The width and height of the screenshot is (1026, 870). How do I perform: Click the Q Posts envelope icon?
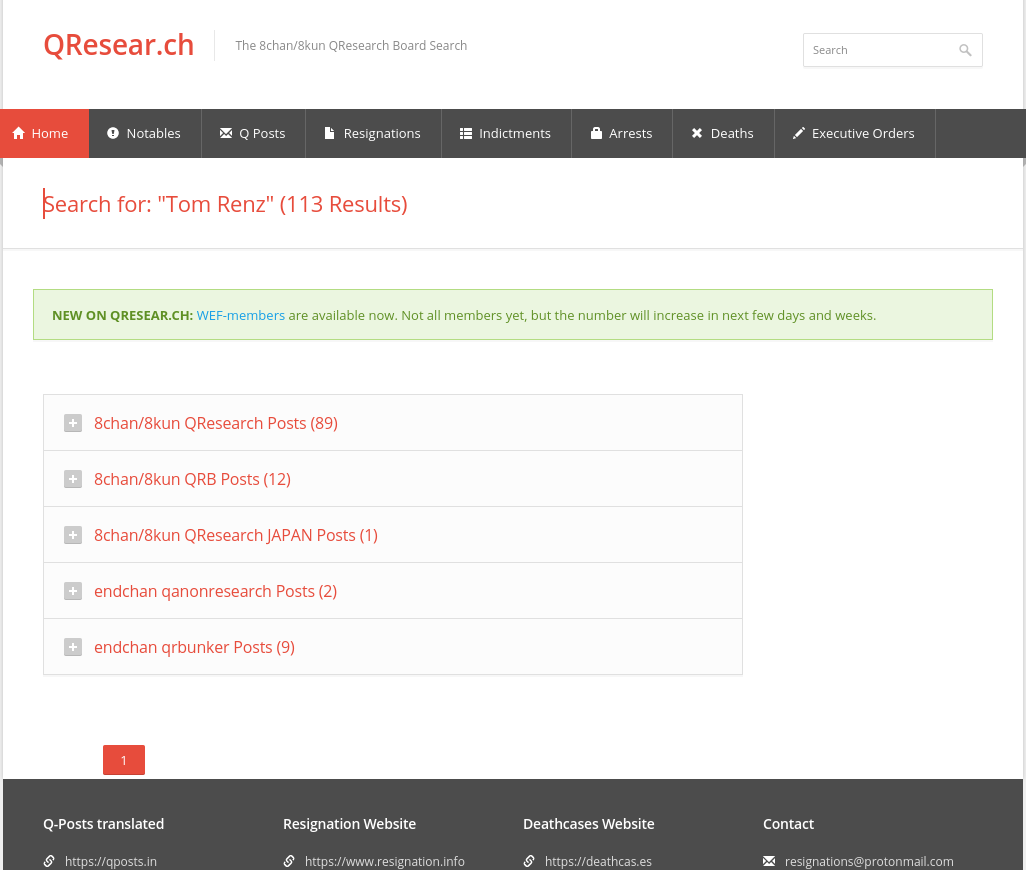pyautogui.click(x=226, y=133)
